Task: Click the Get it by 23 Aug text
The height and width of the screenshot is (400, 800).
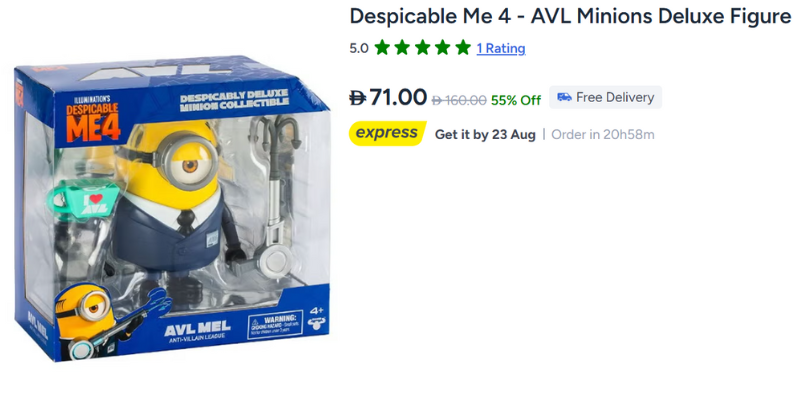Action: 485,135
